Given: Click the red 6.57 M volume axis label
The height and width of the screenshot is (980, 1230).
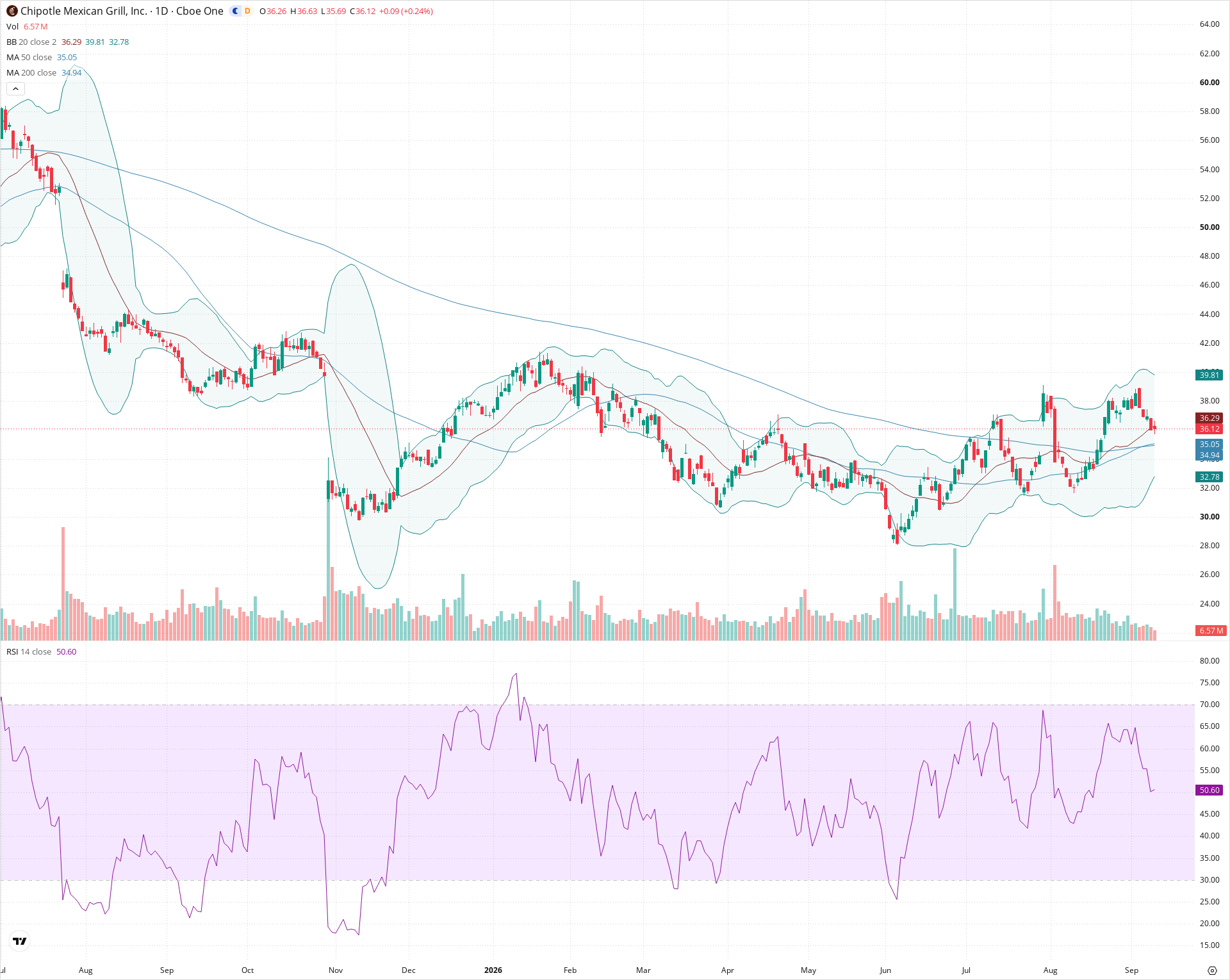Looking at the screenshot, I should pyautogui.click(x=1211, y=630).
